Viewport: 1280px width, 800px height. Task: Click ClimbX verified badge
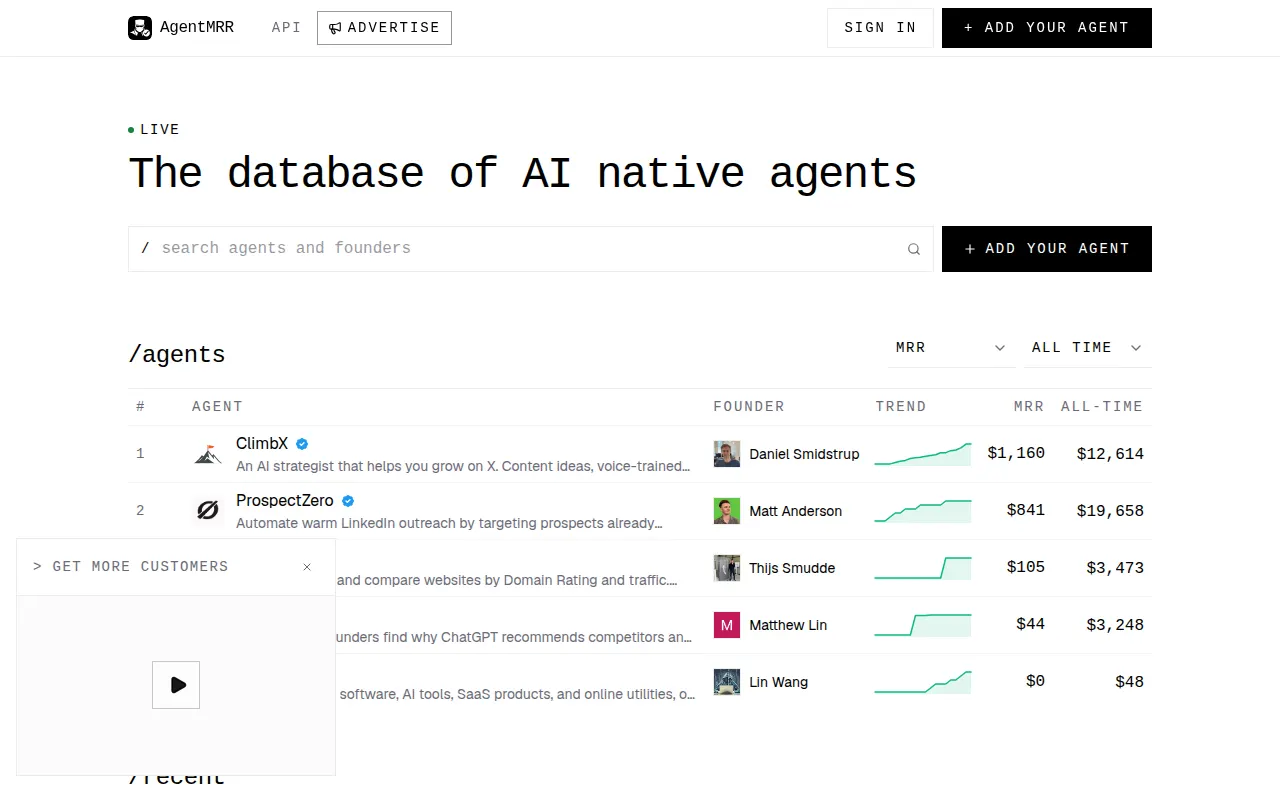point(302,444)
